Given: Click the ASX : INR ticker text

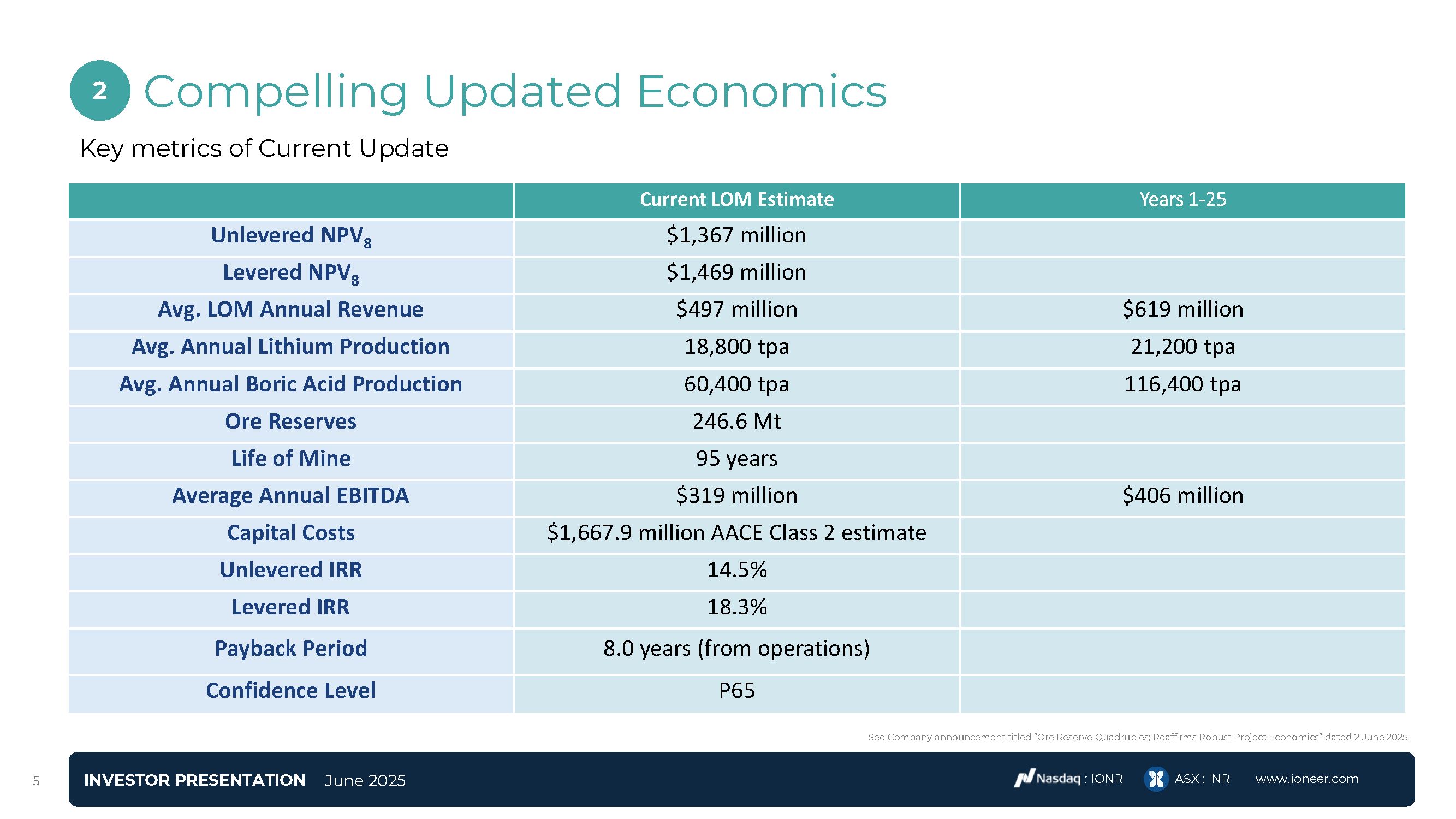Looking at the screenshot, I should 1202,779.
